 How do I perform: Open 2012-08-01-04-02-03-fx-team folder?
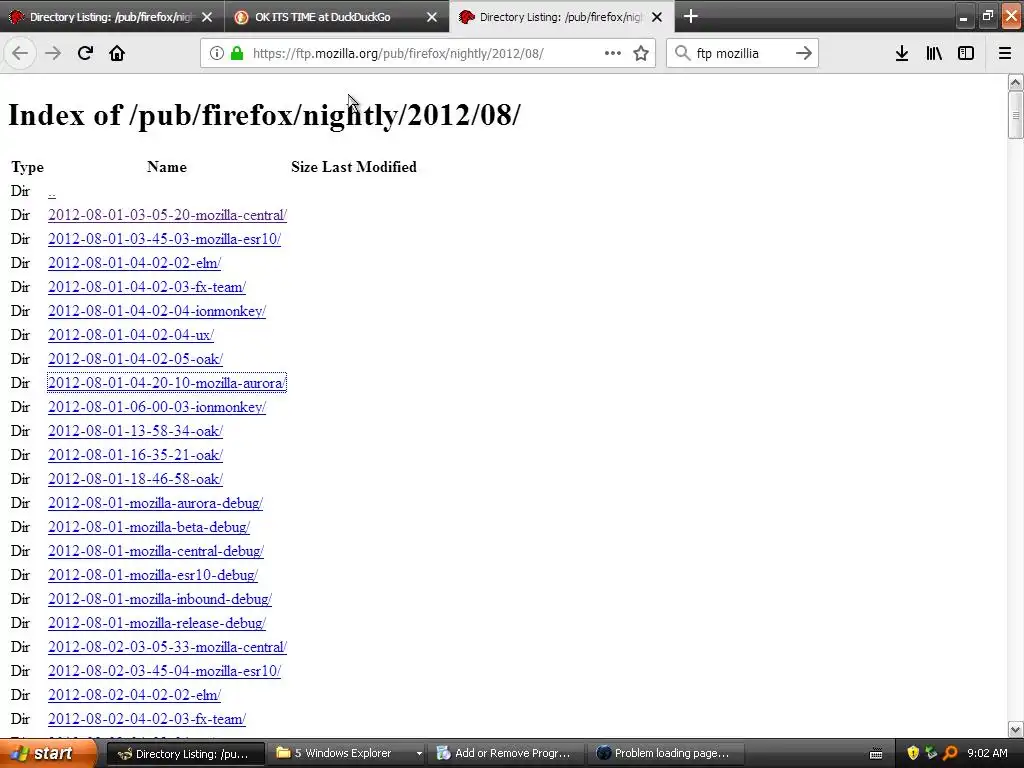[x=146, y=287]
